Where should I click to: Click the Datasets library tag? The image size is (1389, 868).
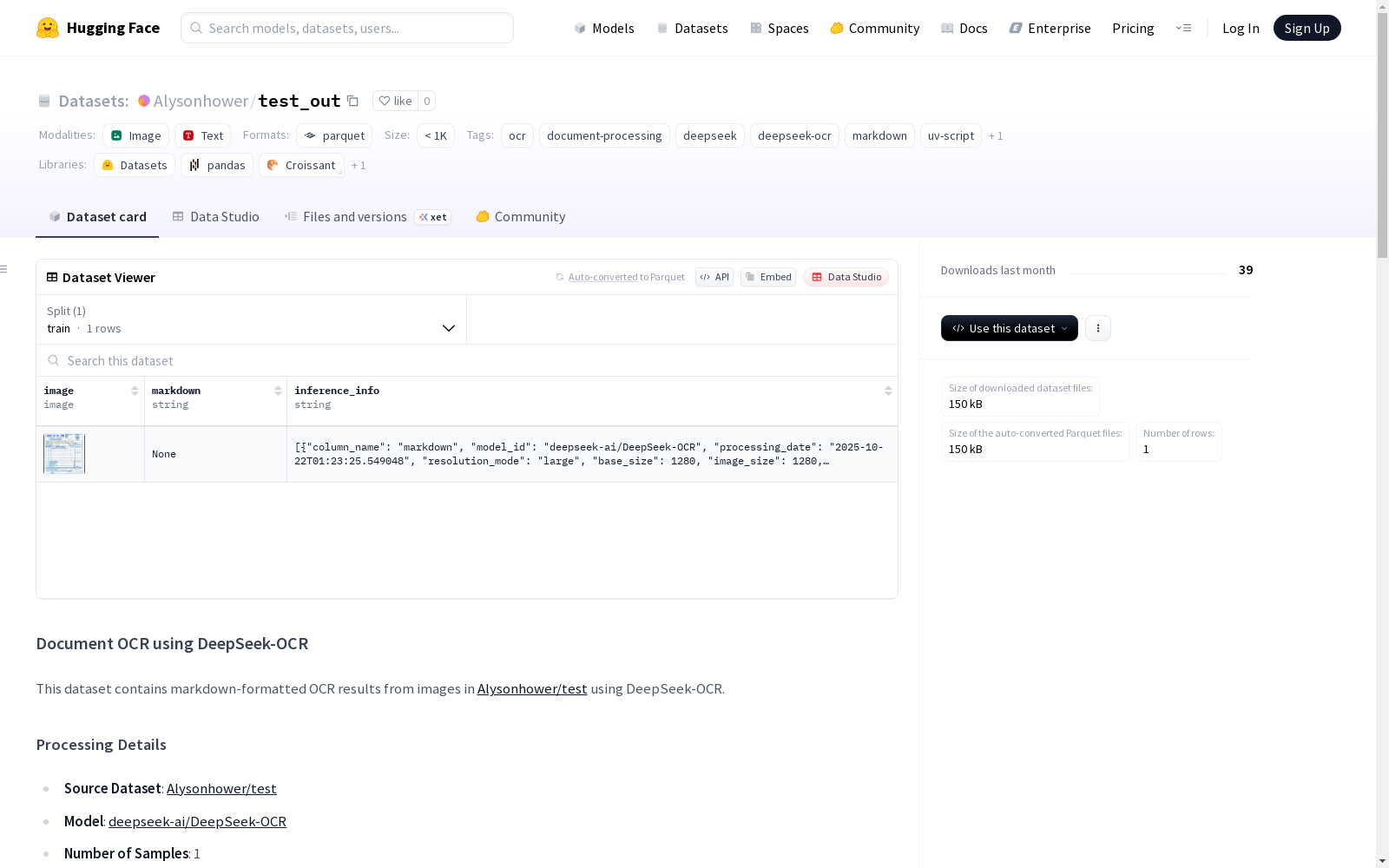coord(135,165)
